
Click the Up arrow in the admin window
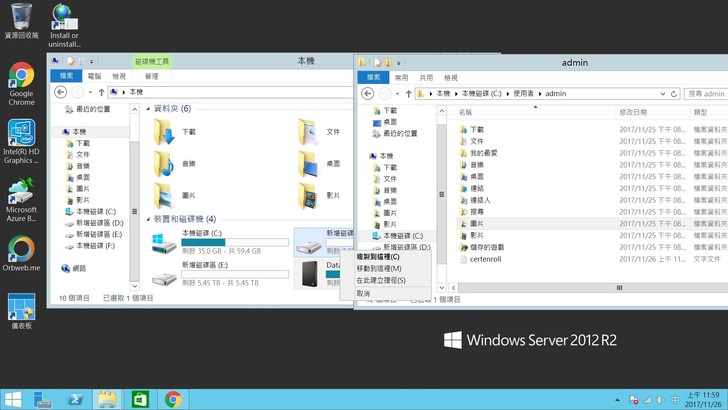[408, 94]
